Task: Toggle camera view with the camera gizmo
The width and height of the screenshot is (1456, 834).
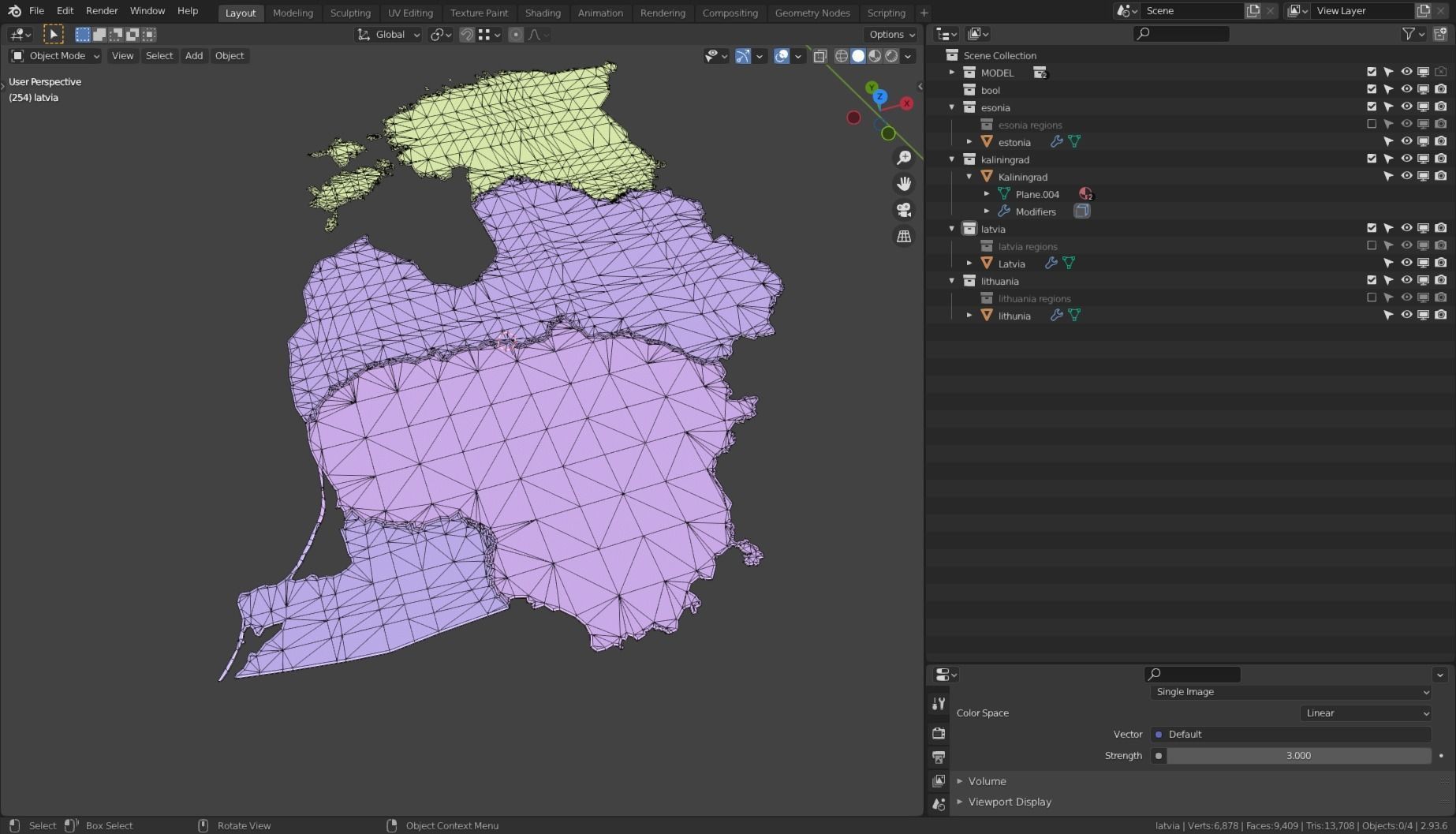Action: coord(904,210)
